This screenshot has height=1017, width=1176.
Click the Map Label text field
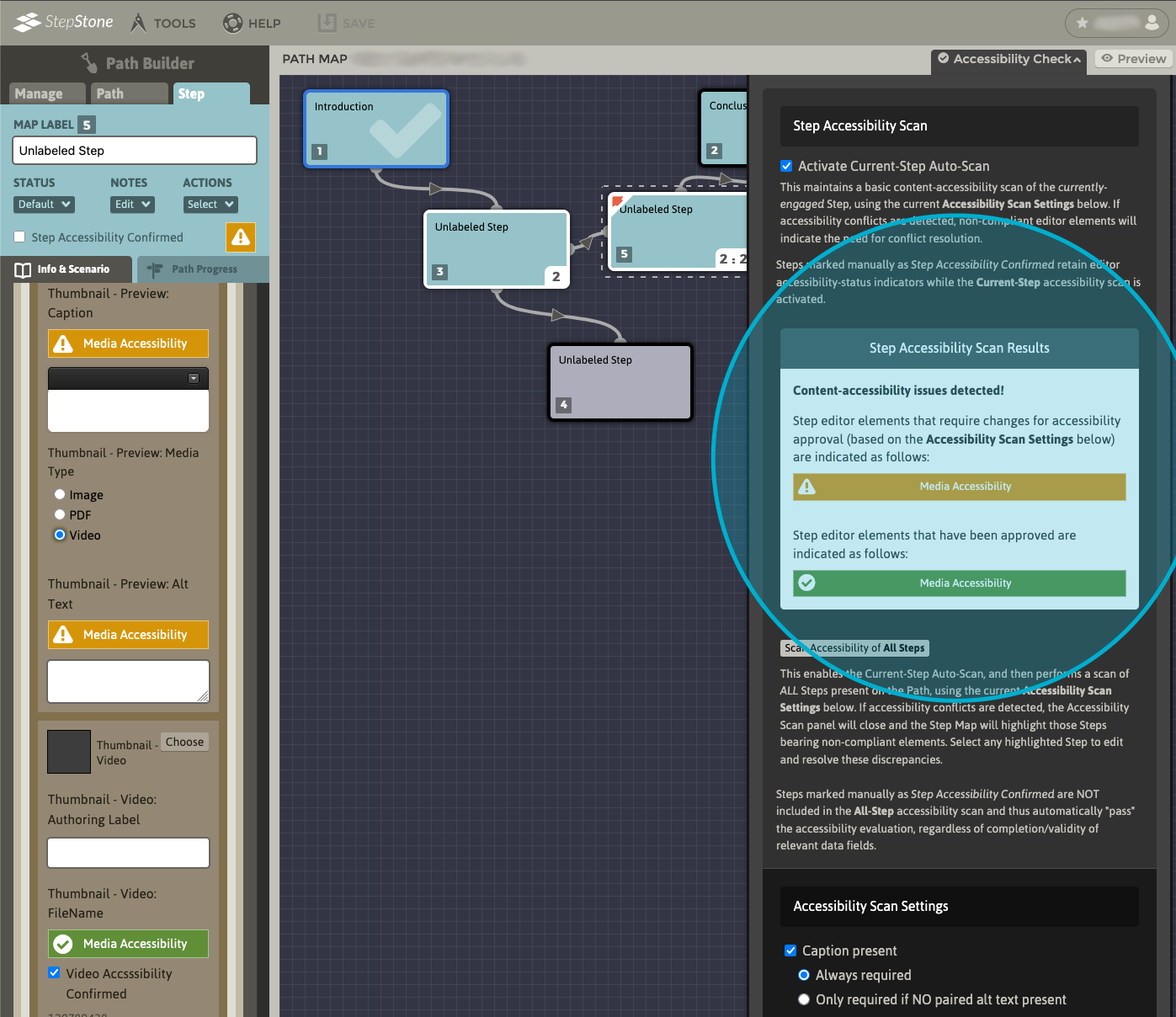135,151
